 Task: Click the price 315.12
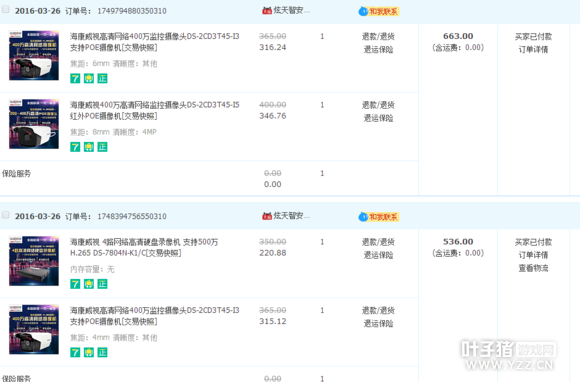click(x=273, y=321)
